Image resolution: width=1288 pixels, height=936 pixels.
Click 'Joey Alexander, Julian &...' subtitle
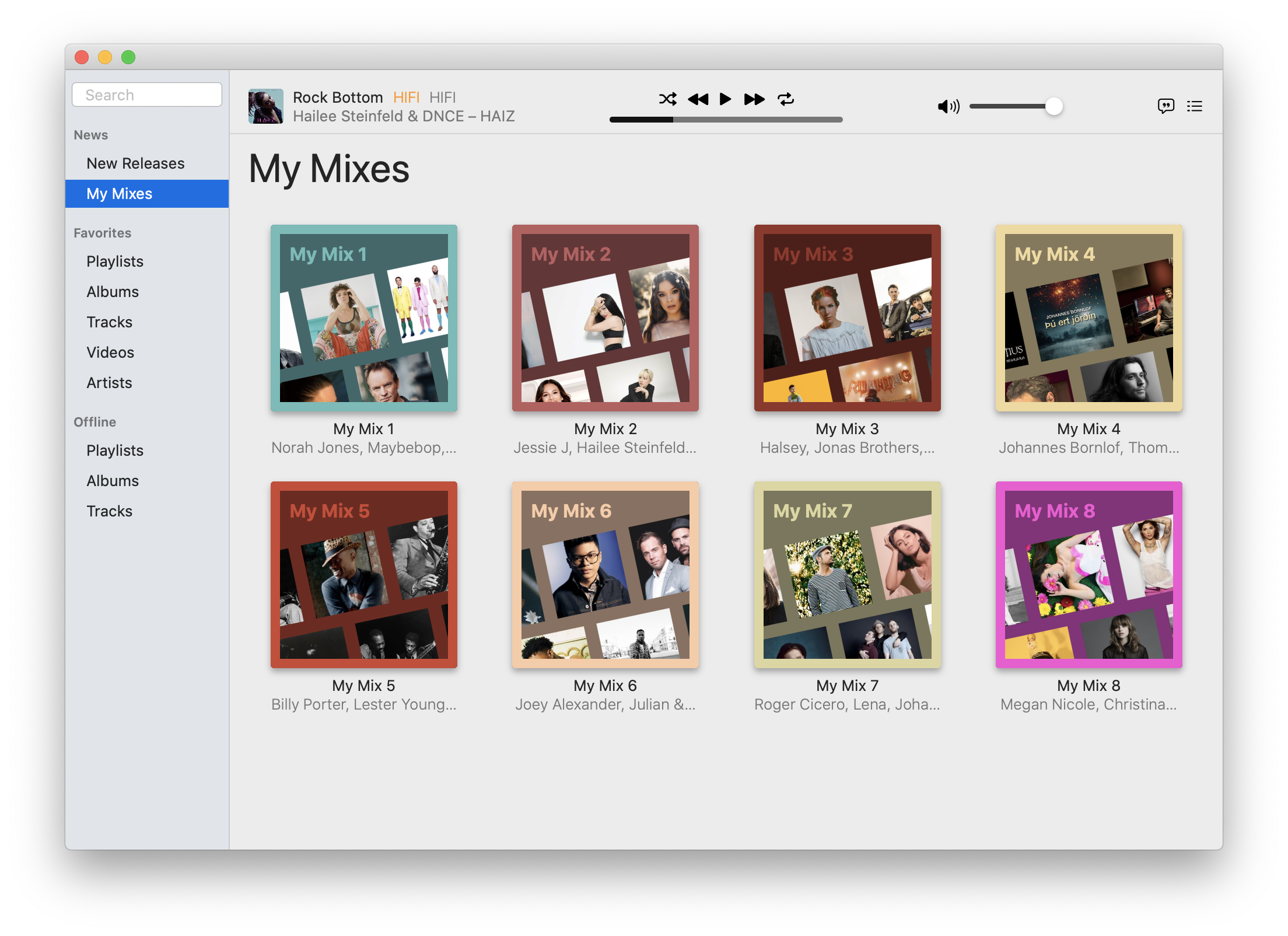[605, 704]
